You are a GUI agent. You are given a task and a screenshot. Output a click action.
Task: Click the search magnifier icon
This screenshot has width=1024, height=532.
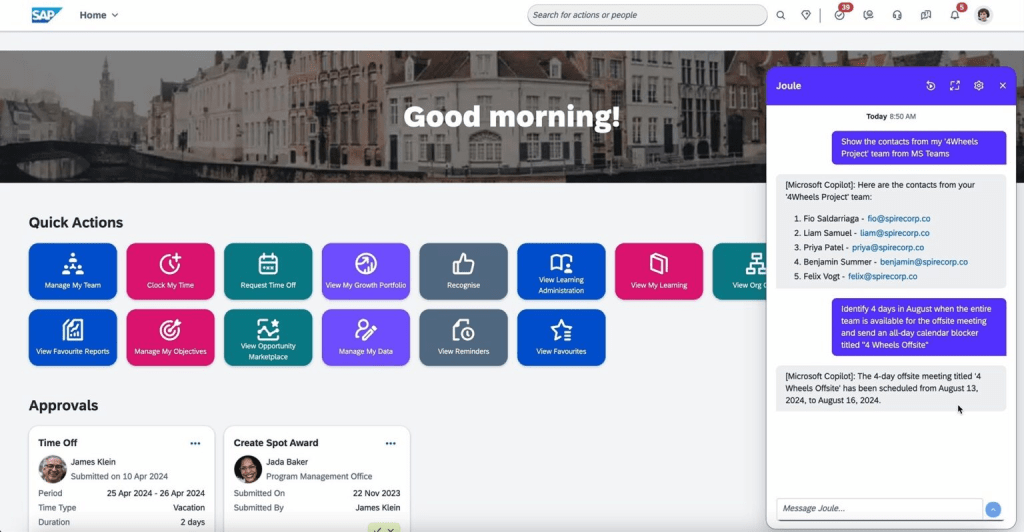(781, 15)
